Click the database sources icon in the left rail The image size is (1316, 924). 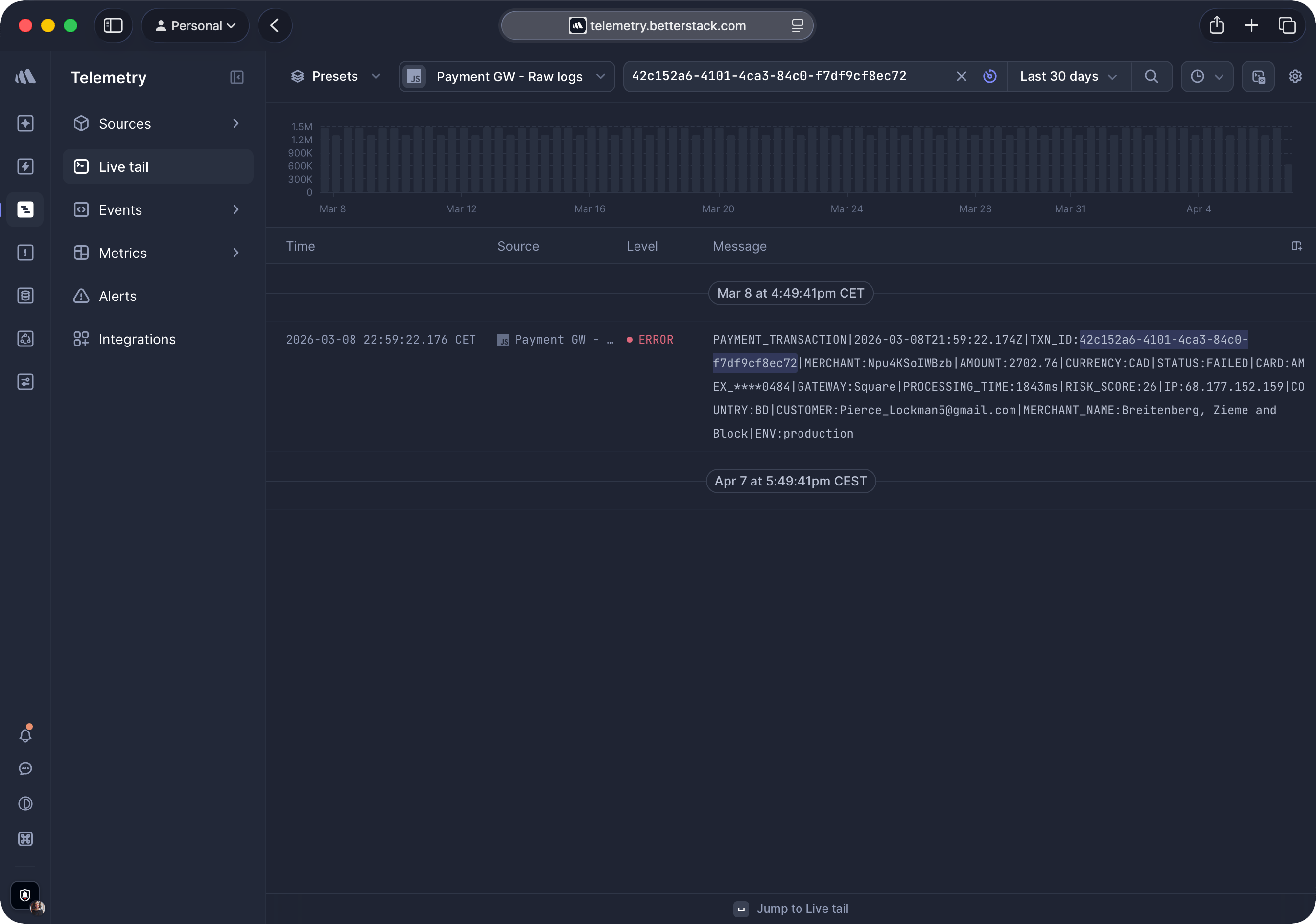pyautogui.click(x=25, y=296)
